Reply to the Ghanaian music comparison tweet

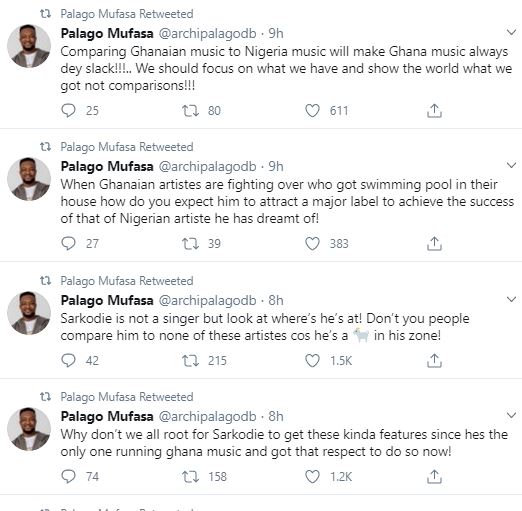pos(68,111)
